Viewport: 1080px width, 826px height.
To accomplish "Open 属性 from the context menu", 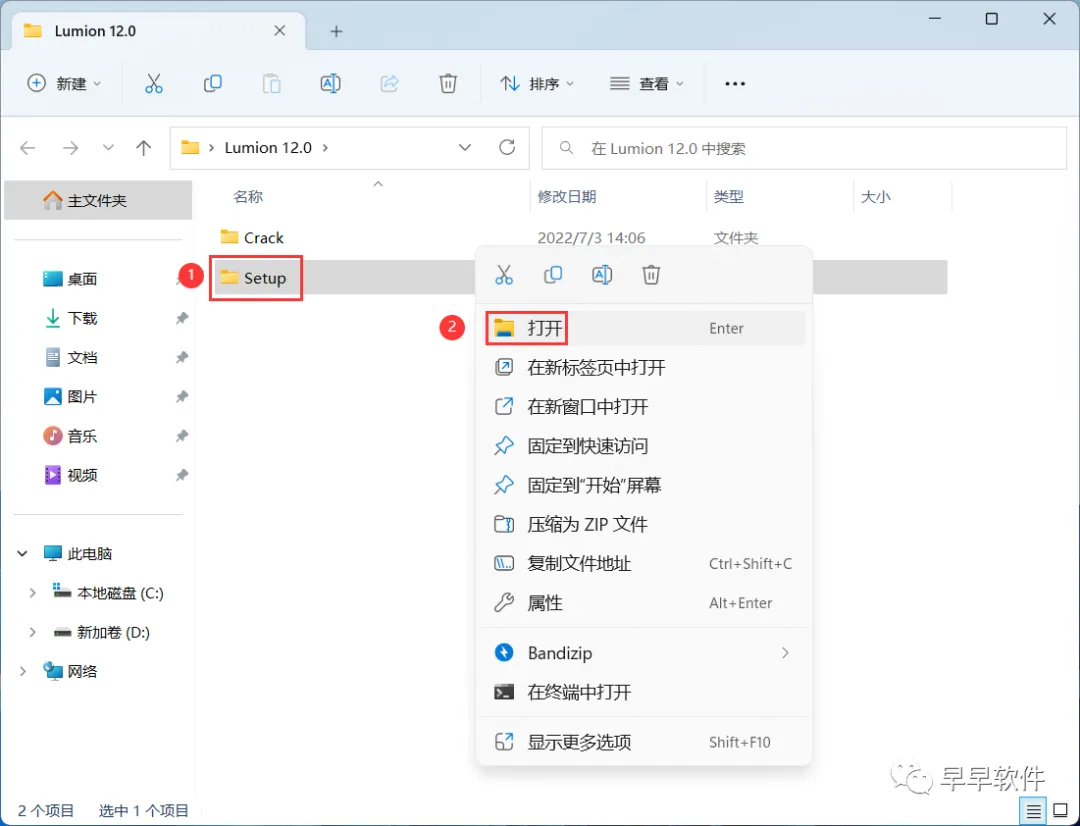I will (645, 603).
